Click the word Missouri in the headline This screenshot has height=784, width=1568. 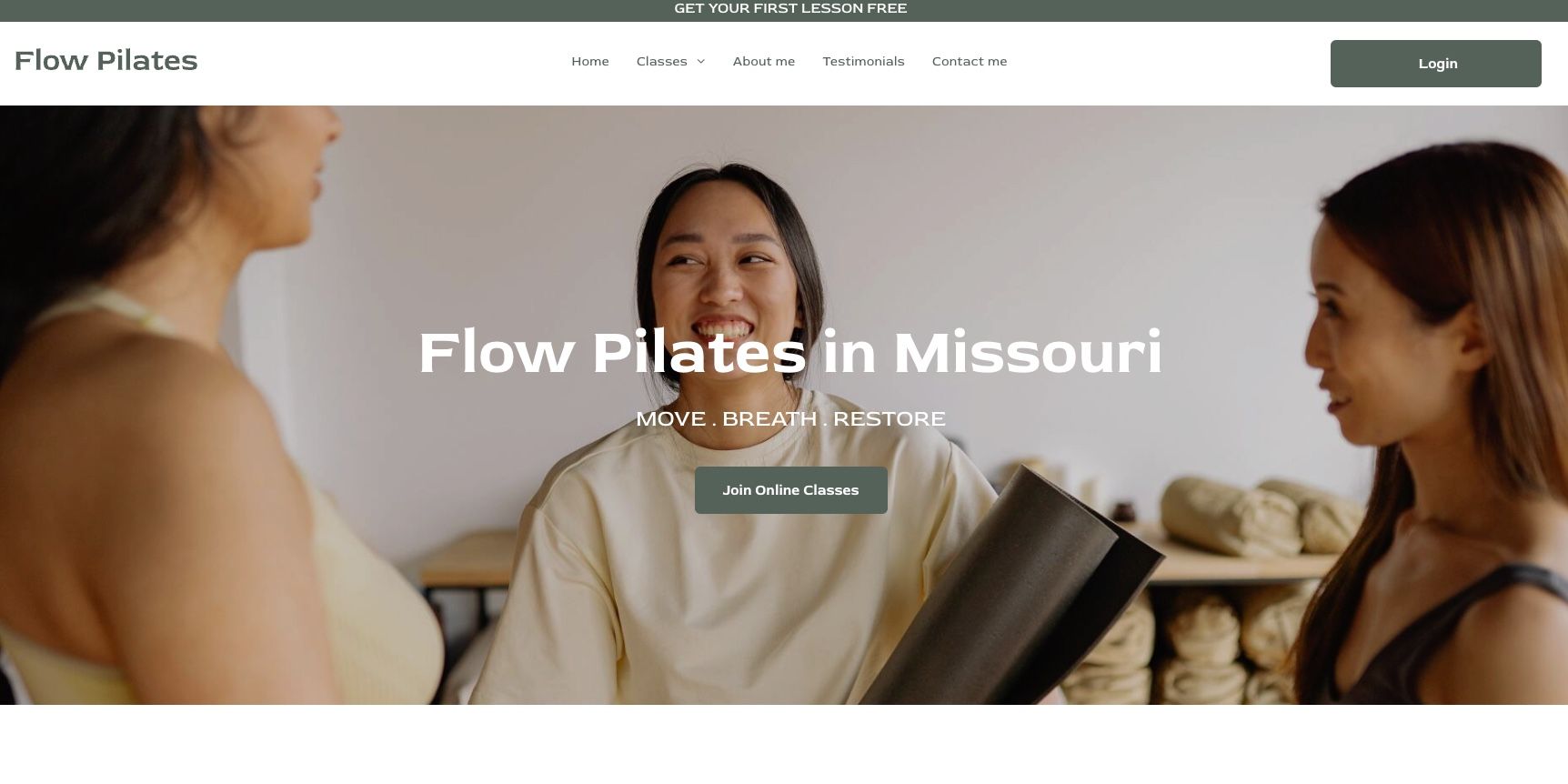(x=1028, y=353)
